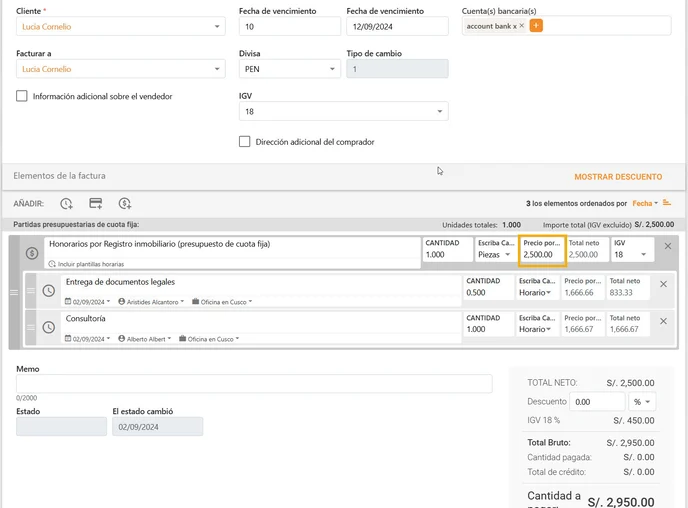Click CANTIDAD 1.000 in Honorarios row
The width and height of the screenshot is (688, 508).
pos(447,250)
